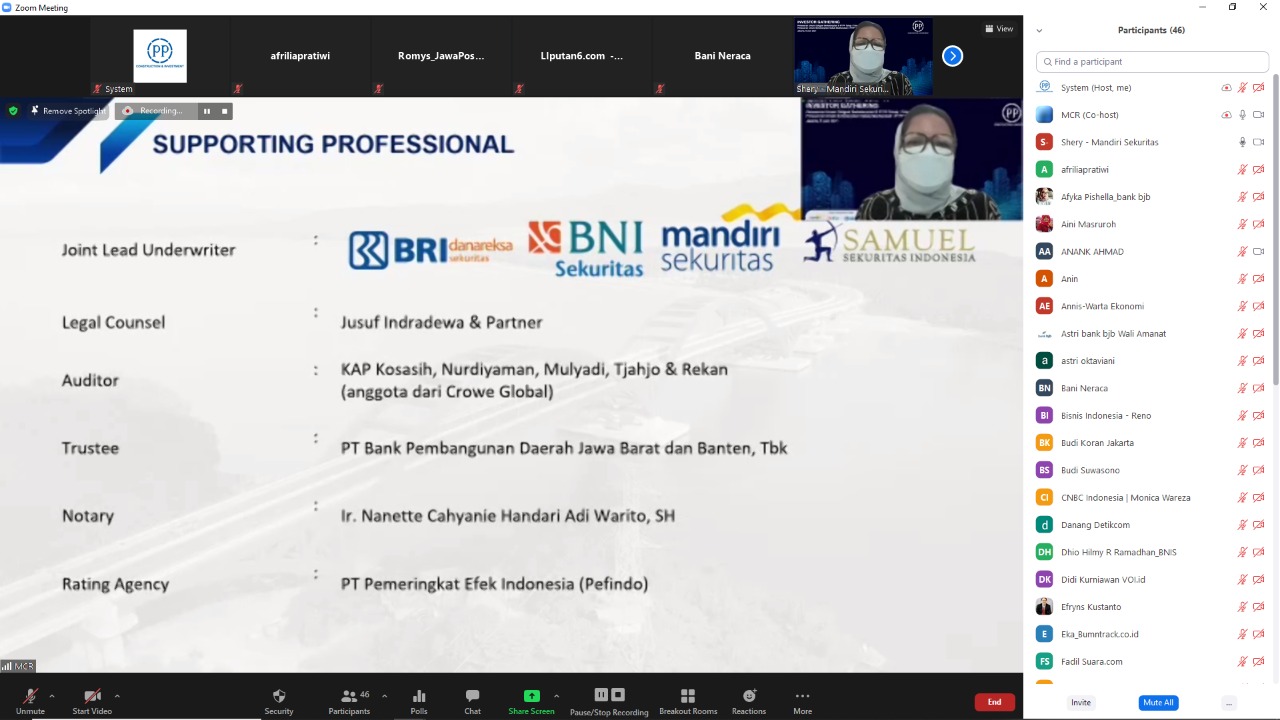Select the System PP logo video tile
1280x720 pixels.
coord(160,56)
